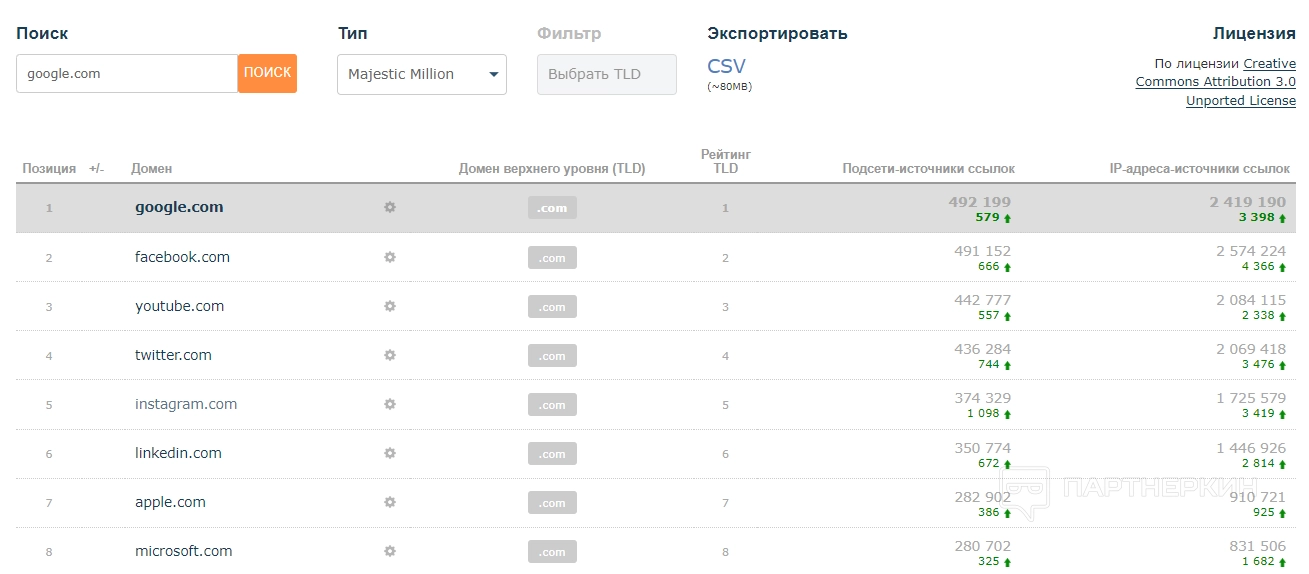Viewport: 1309px width, 574px height.
Task: Click the Лицензия heading
Action: (1254, 33)
